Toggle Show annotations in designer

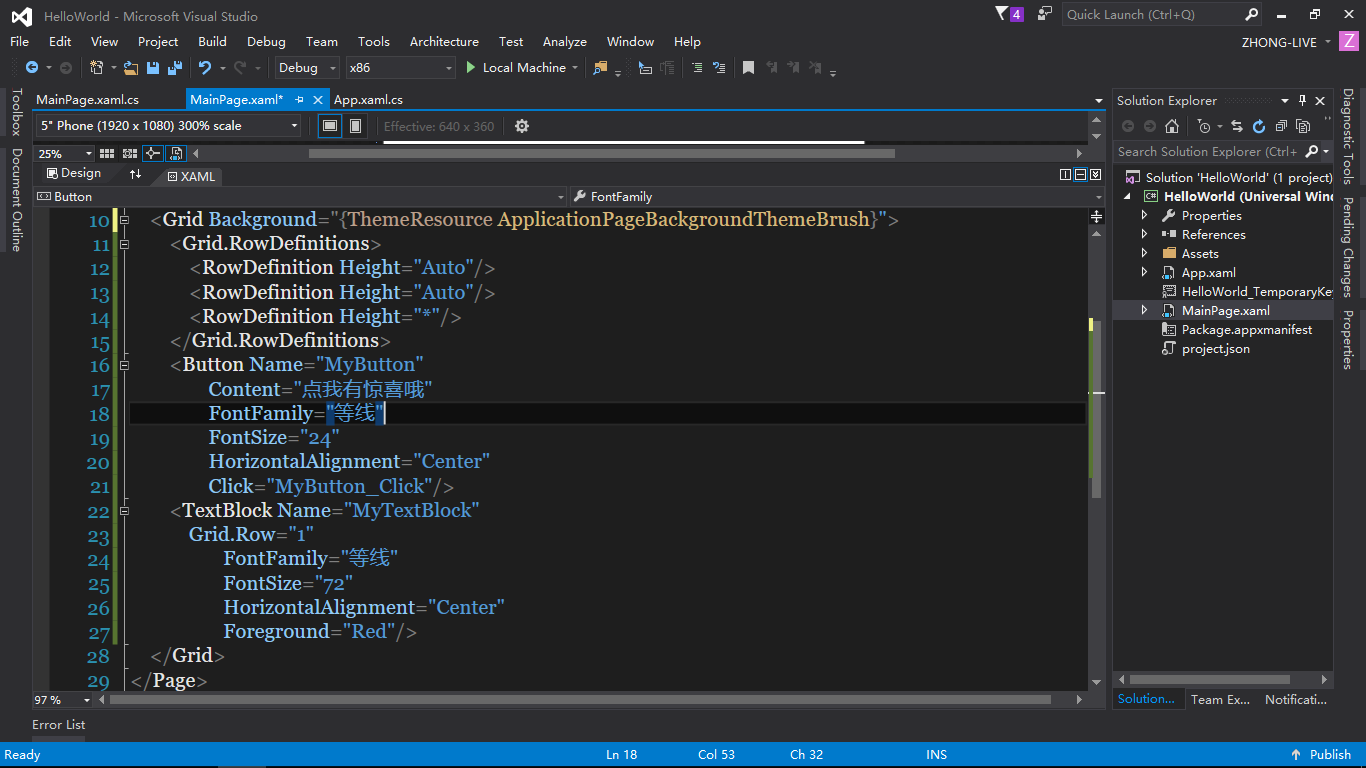176,153
